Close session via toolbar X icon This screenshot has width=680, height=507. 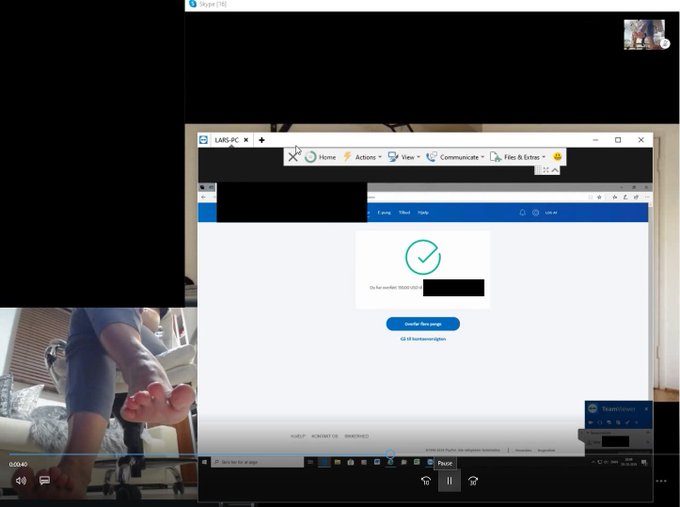point(293,157)
